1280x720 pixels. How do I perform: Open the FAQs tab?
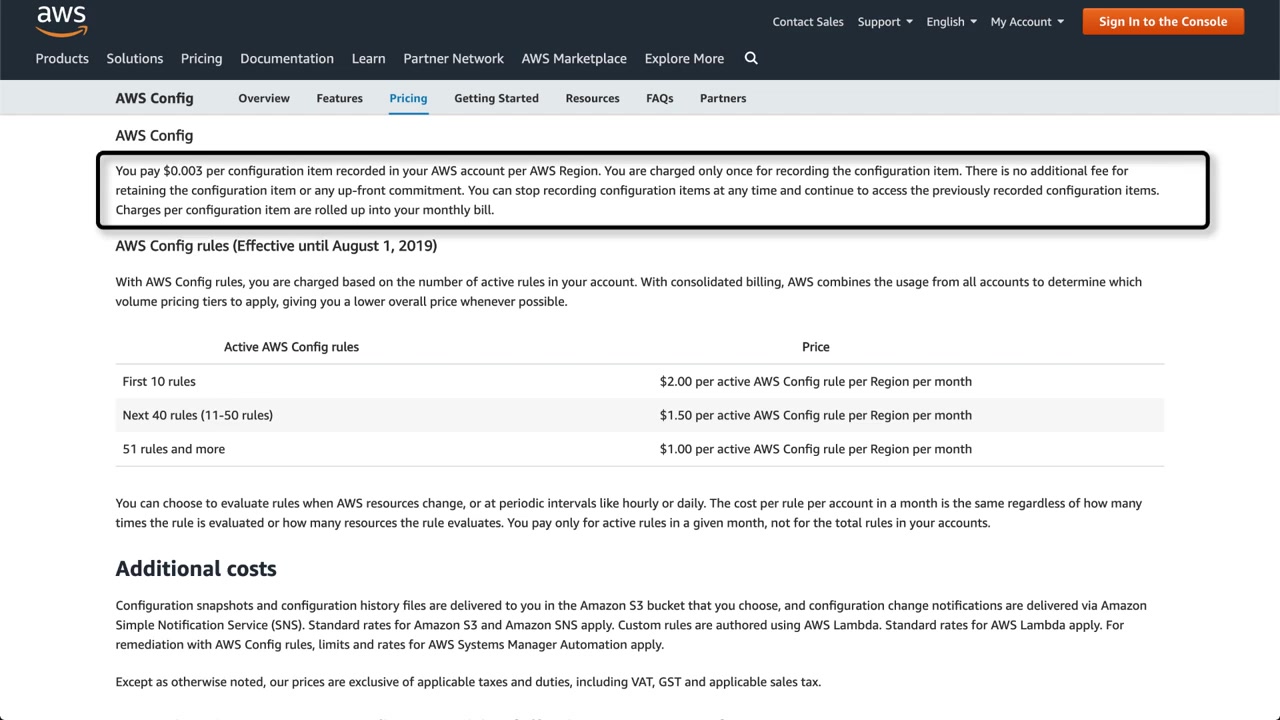(x=660, y=98)
